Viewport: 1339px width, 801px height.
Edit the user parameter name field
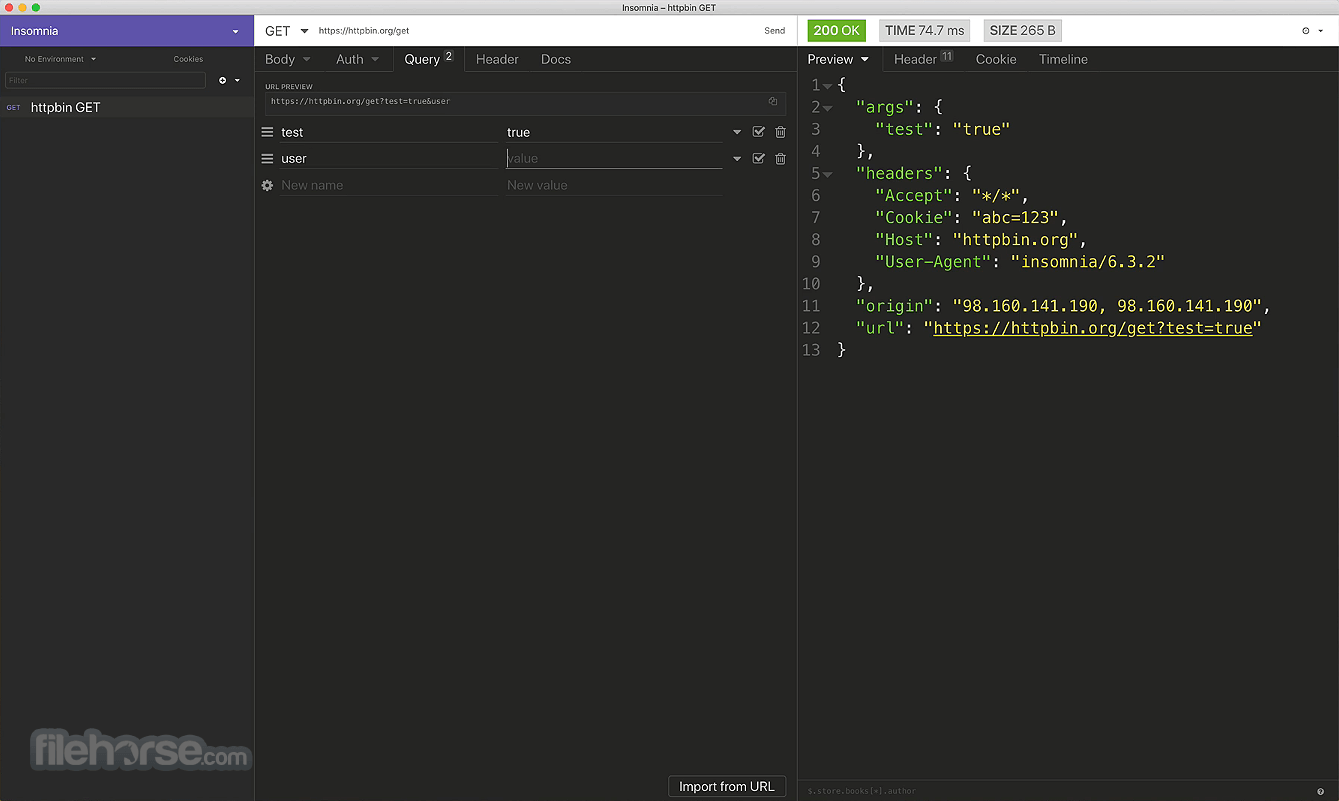[388, 158]
